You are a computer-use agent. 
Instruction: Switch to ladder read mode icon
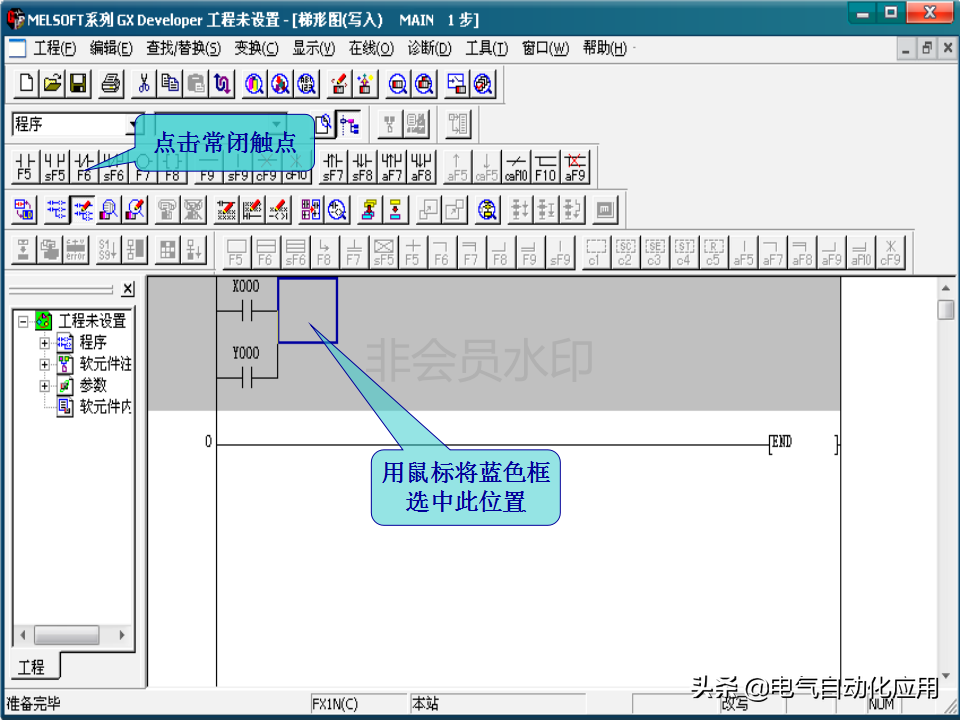pos(56,210)
